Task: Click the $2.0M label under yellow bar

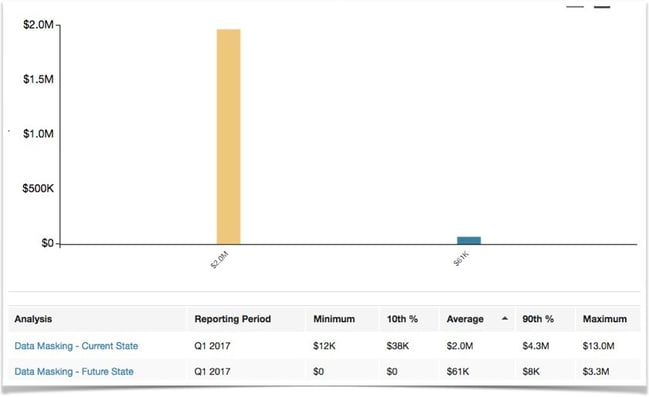Action: [x=219, y=260]
